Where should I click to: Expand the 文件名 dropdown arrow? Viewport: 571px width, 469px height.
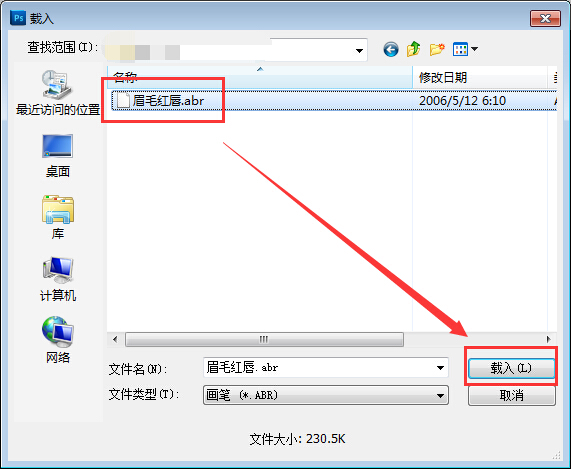[x=440, y=368]
